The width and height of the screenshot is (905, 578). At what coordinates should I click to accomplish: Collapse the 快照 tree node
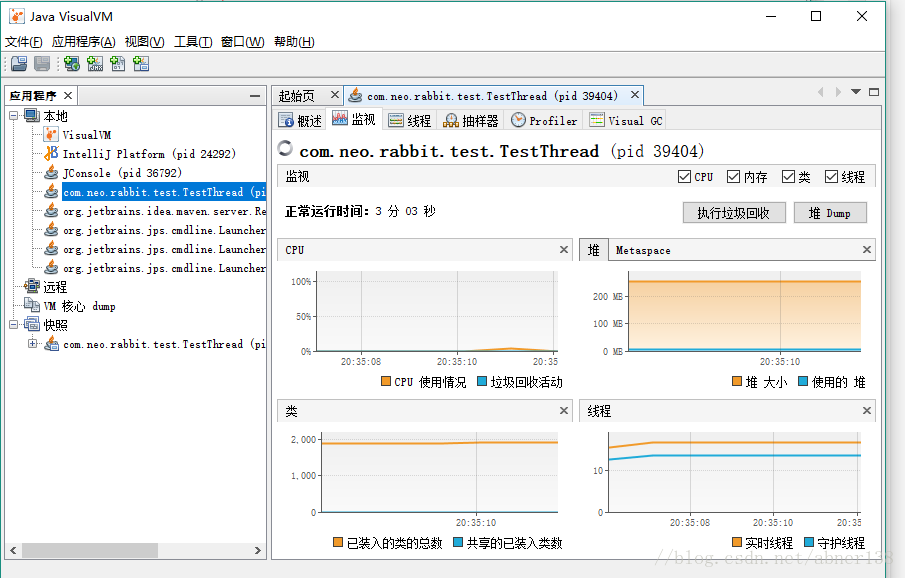[14, 325]
